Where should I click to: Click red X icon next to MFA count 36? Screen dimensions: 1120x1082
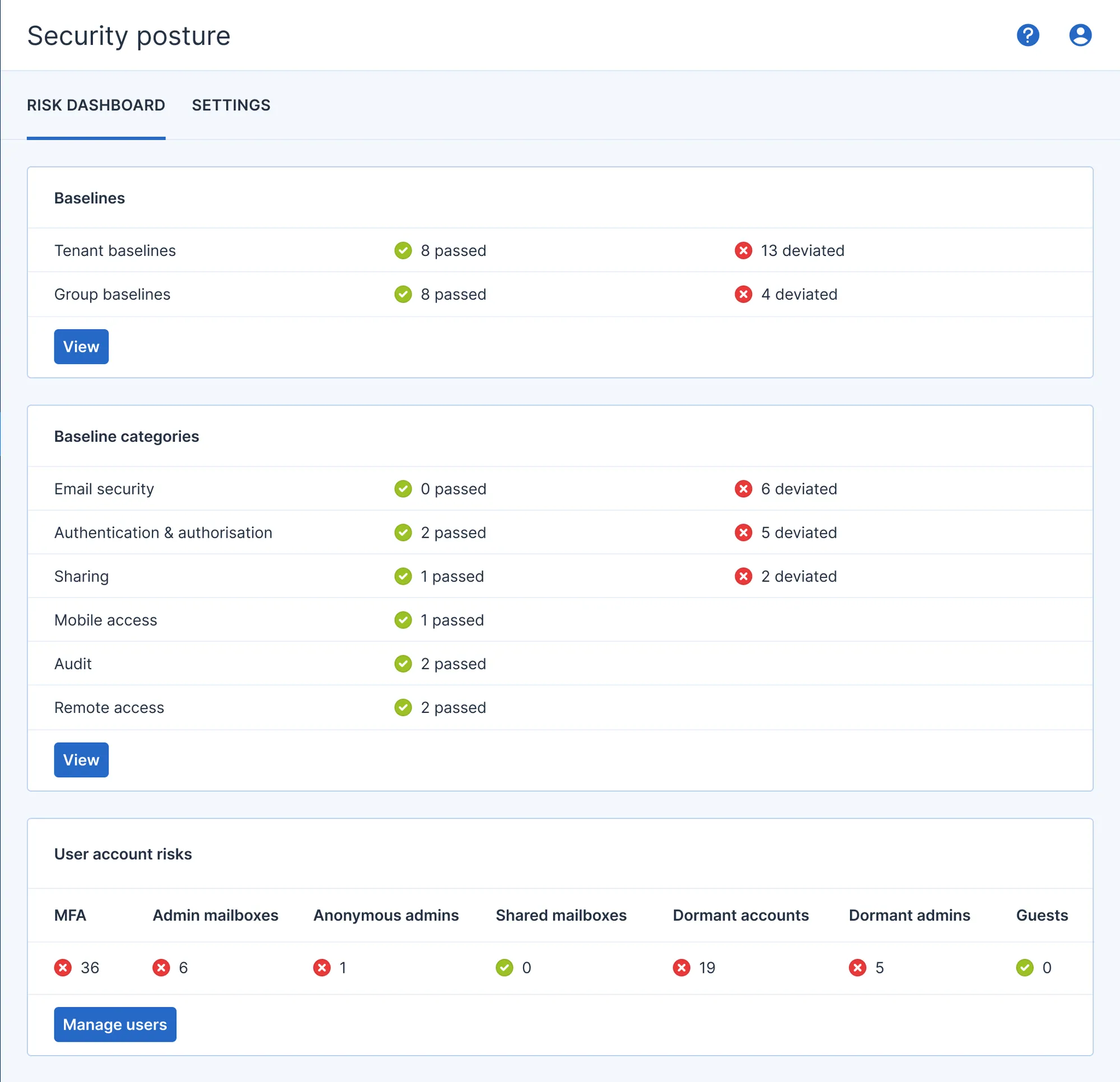tap(63, 967)
